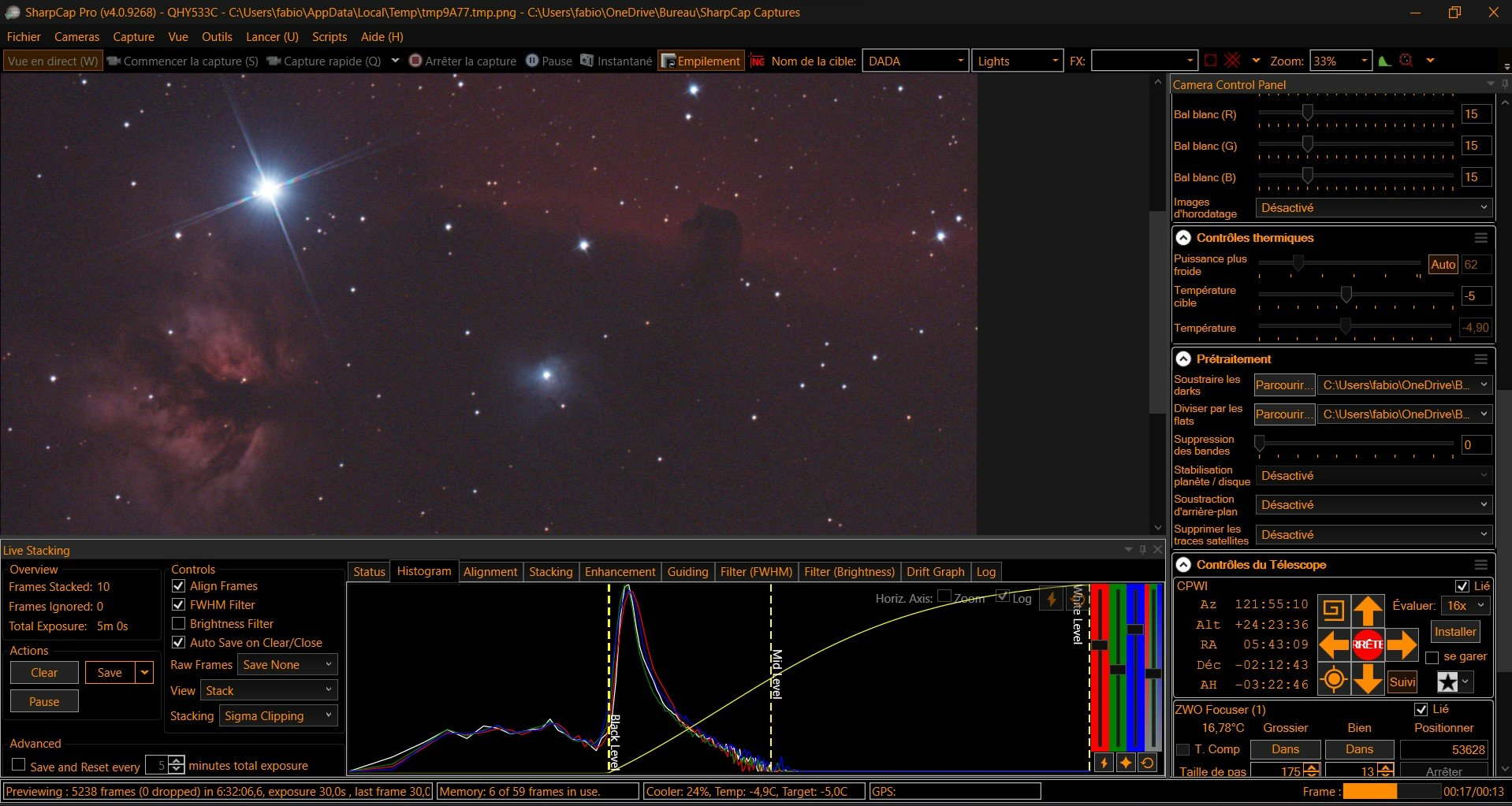This screenshot has width=1512, height=806.
Task: Click the lightning icon beside the Log checkbox
Action: [1051, 599]
